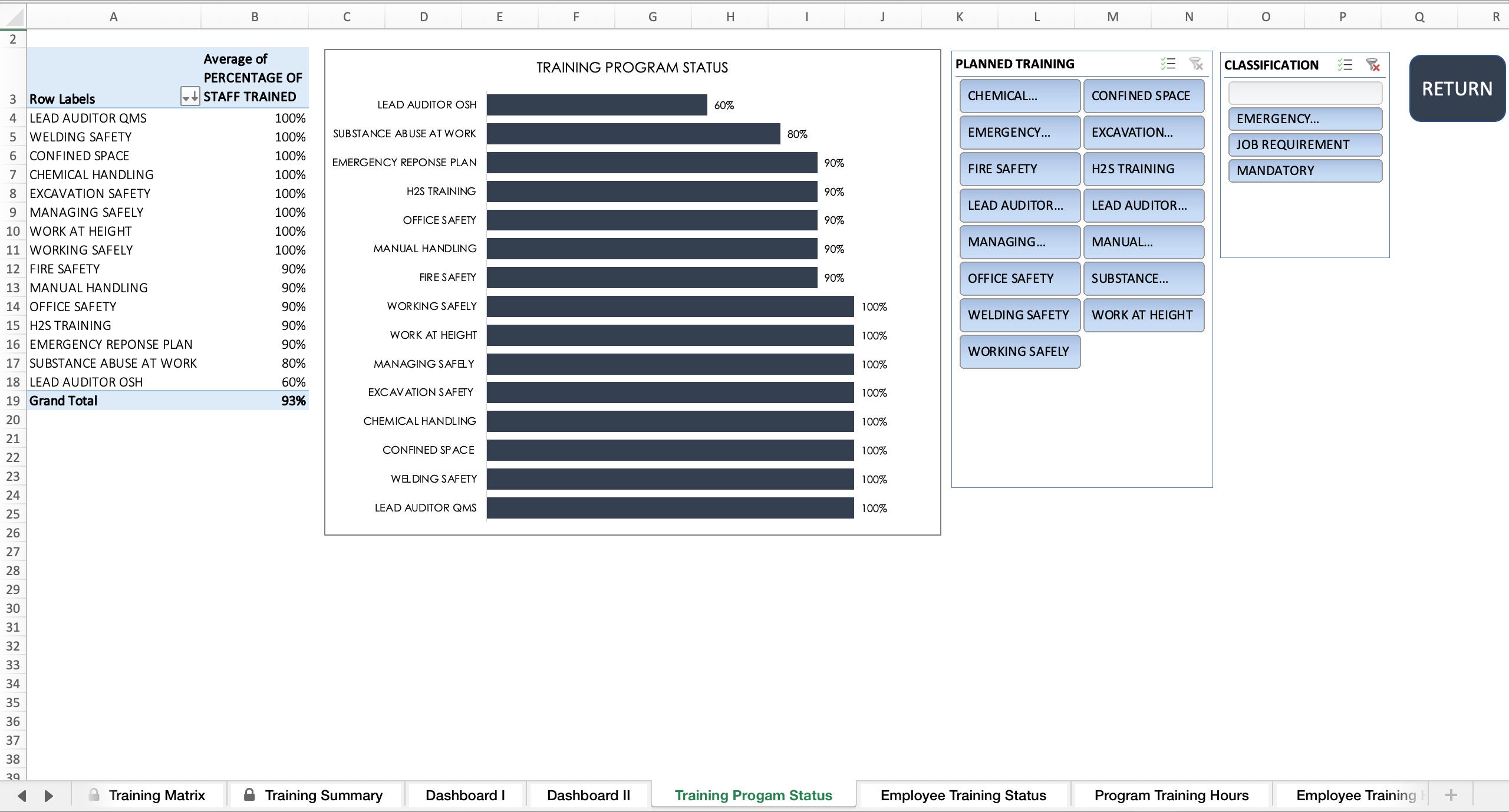Open the Employee Training Status sheet
The height and width of the screenshot is (812, 1509).
[x=962, y=794]
